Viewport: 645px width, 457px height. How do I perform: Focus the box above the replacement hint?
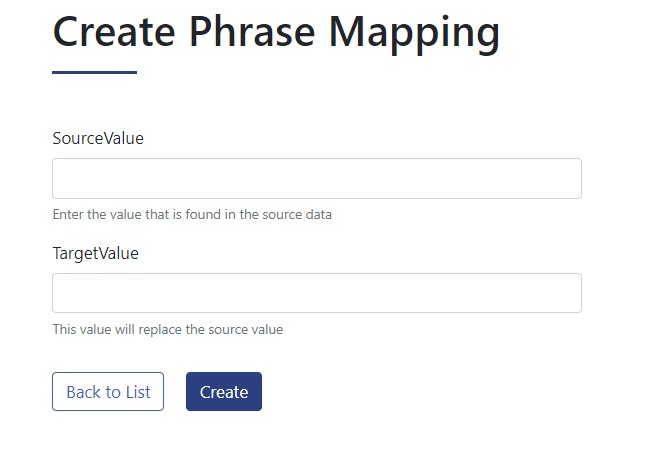(x=316, y=293)
